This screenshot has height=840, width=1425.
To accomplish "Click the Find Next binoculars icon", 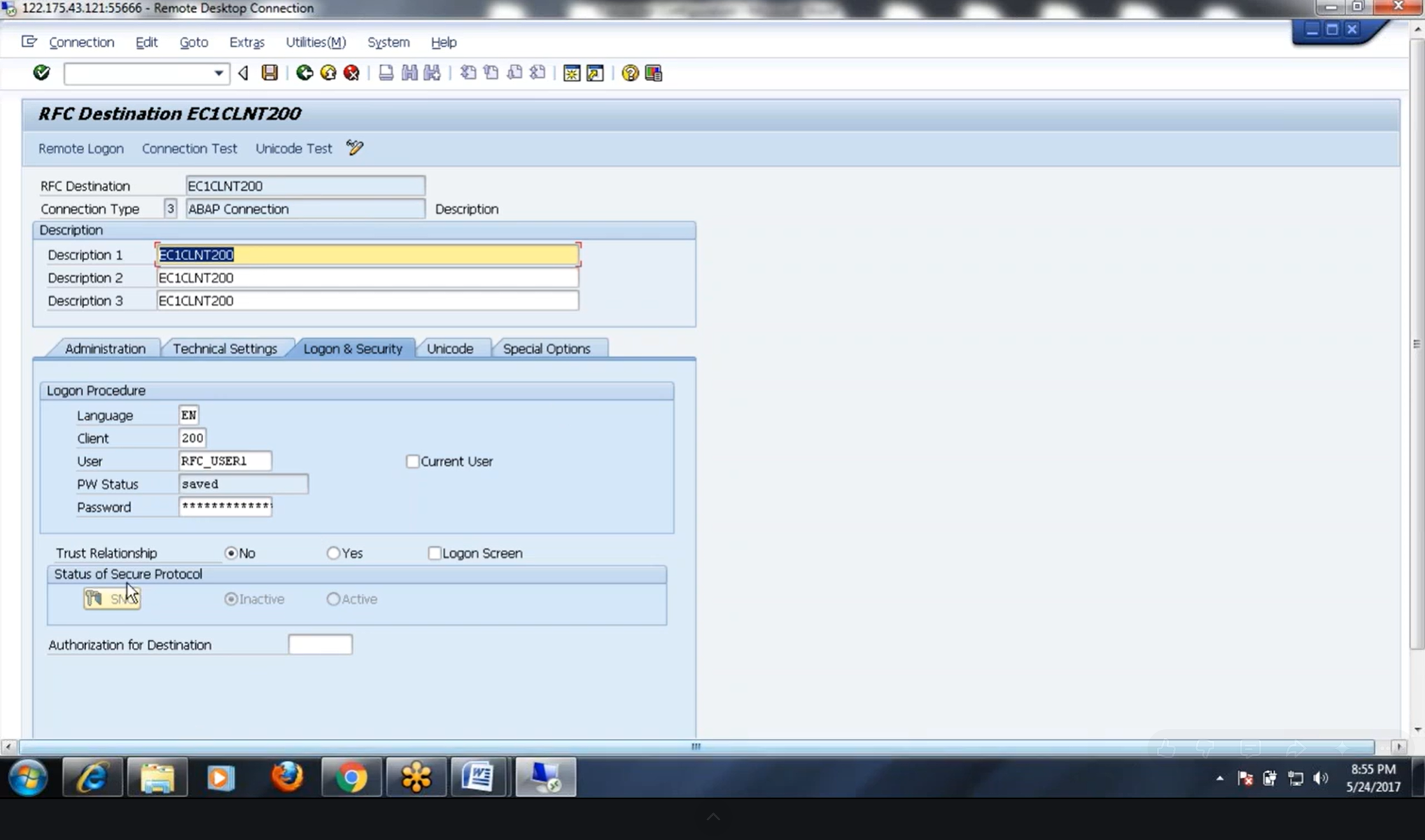I will click(432, 73).
